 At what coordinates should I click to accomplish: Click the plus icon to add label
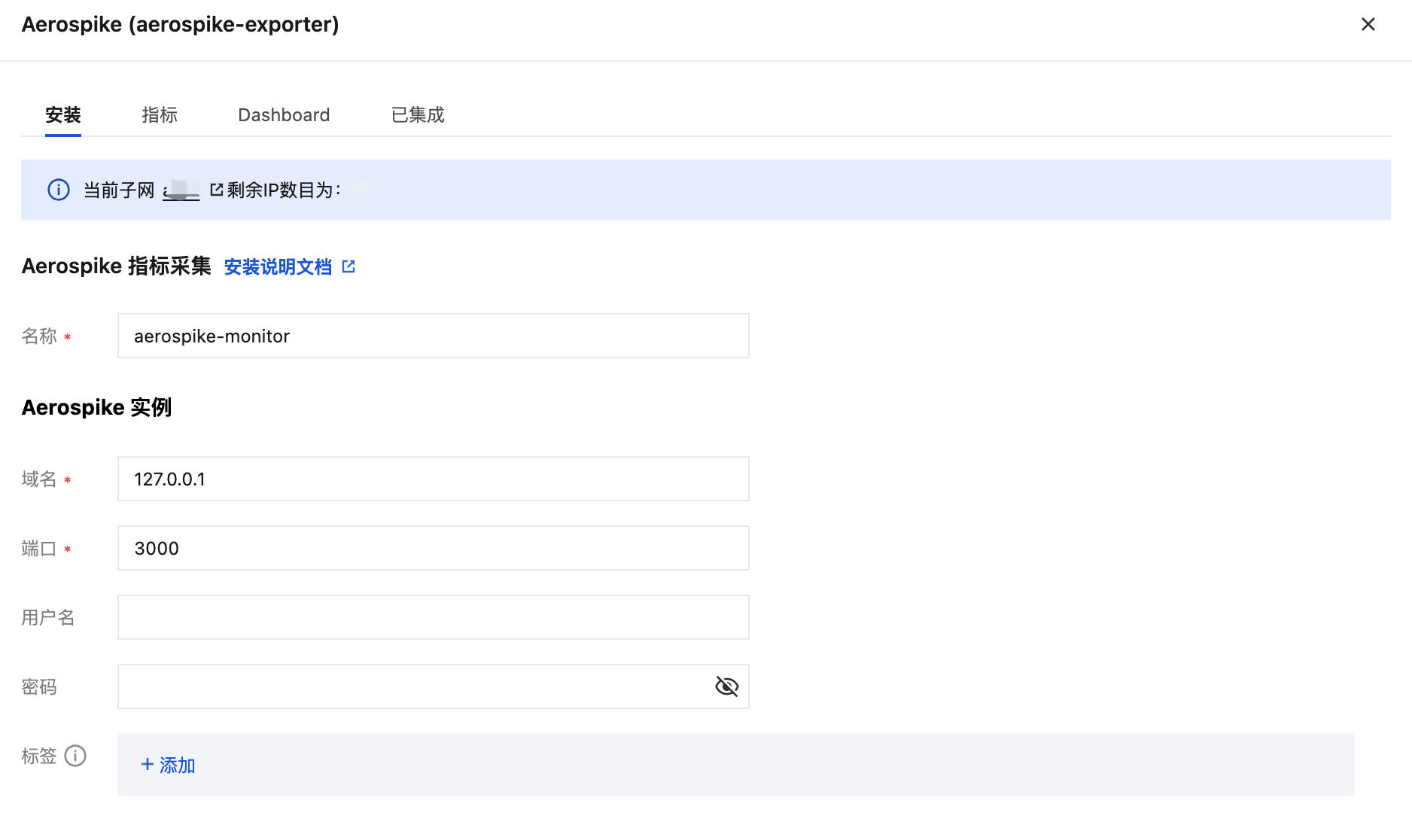click(x=148, y=765)
